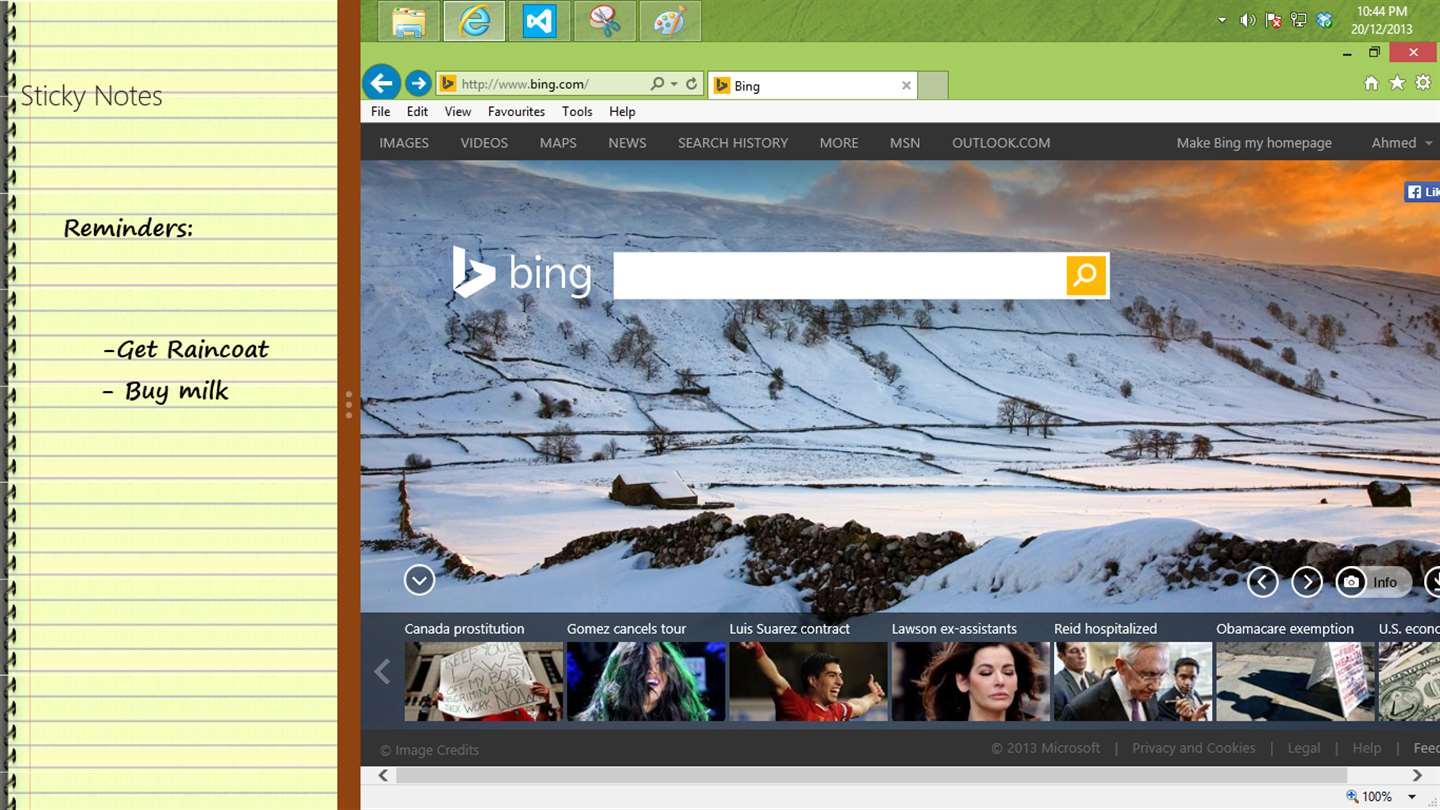Open the Favourites menu

516,112
